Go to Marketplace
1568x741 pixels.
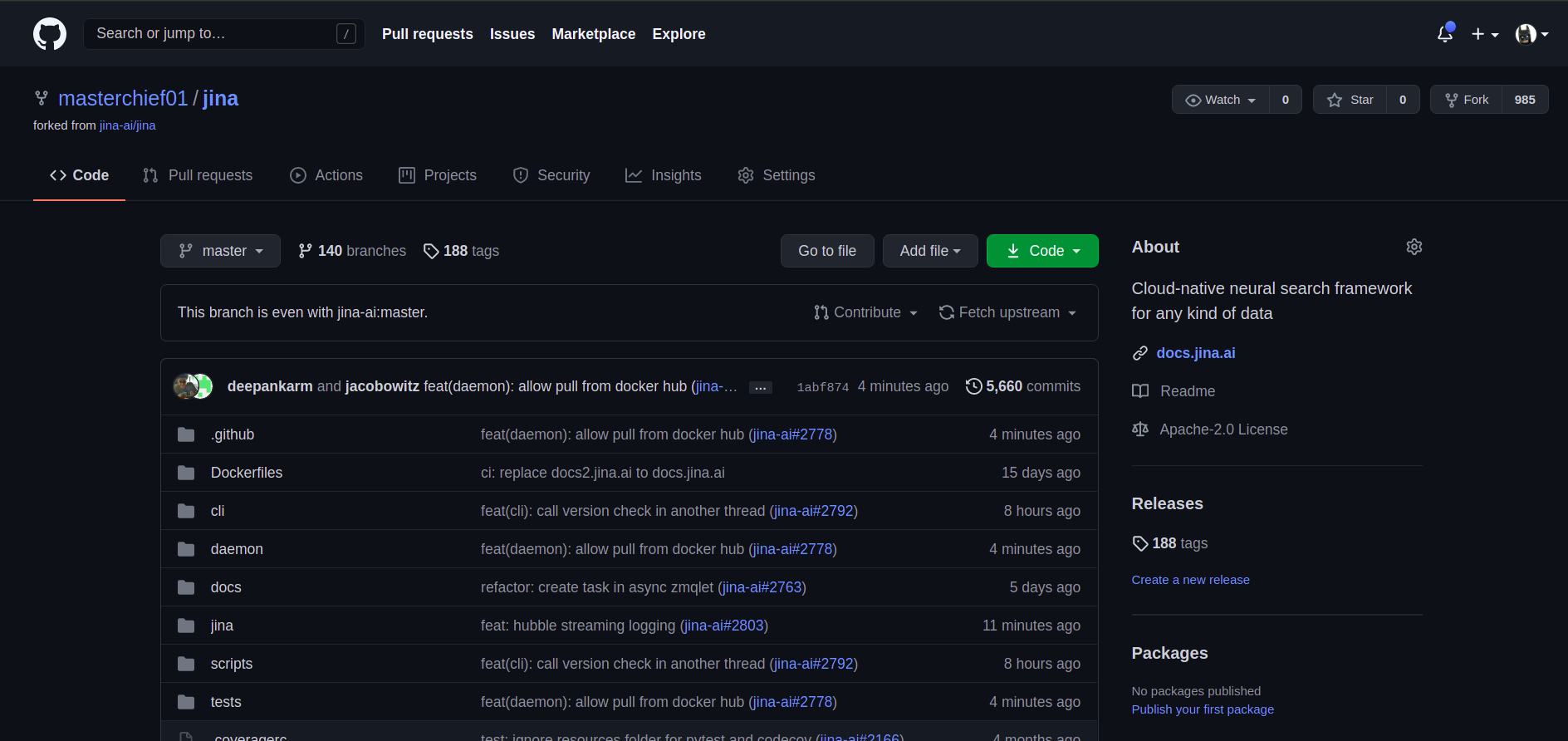593,34
